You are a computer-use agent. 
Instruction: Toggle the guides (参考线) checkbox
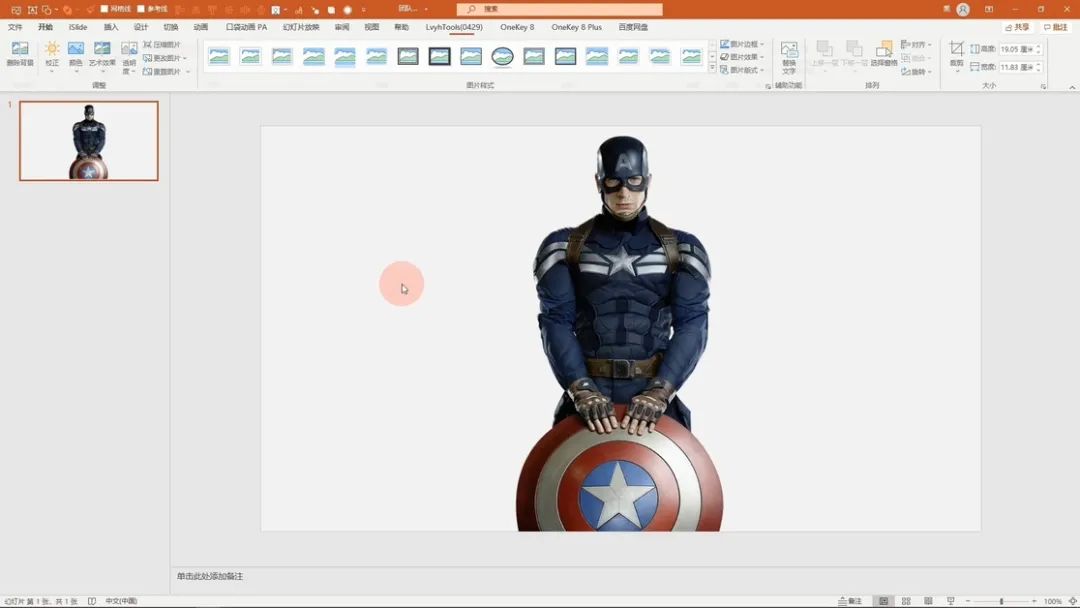click(x=140, y=9)
